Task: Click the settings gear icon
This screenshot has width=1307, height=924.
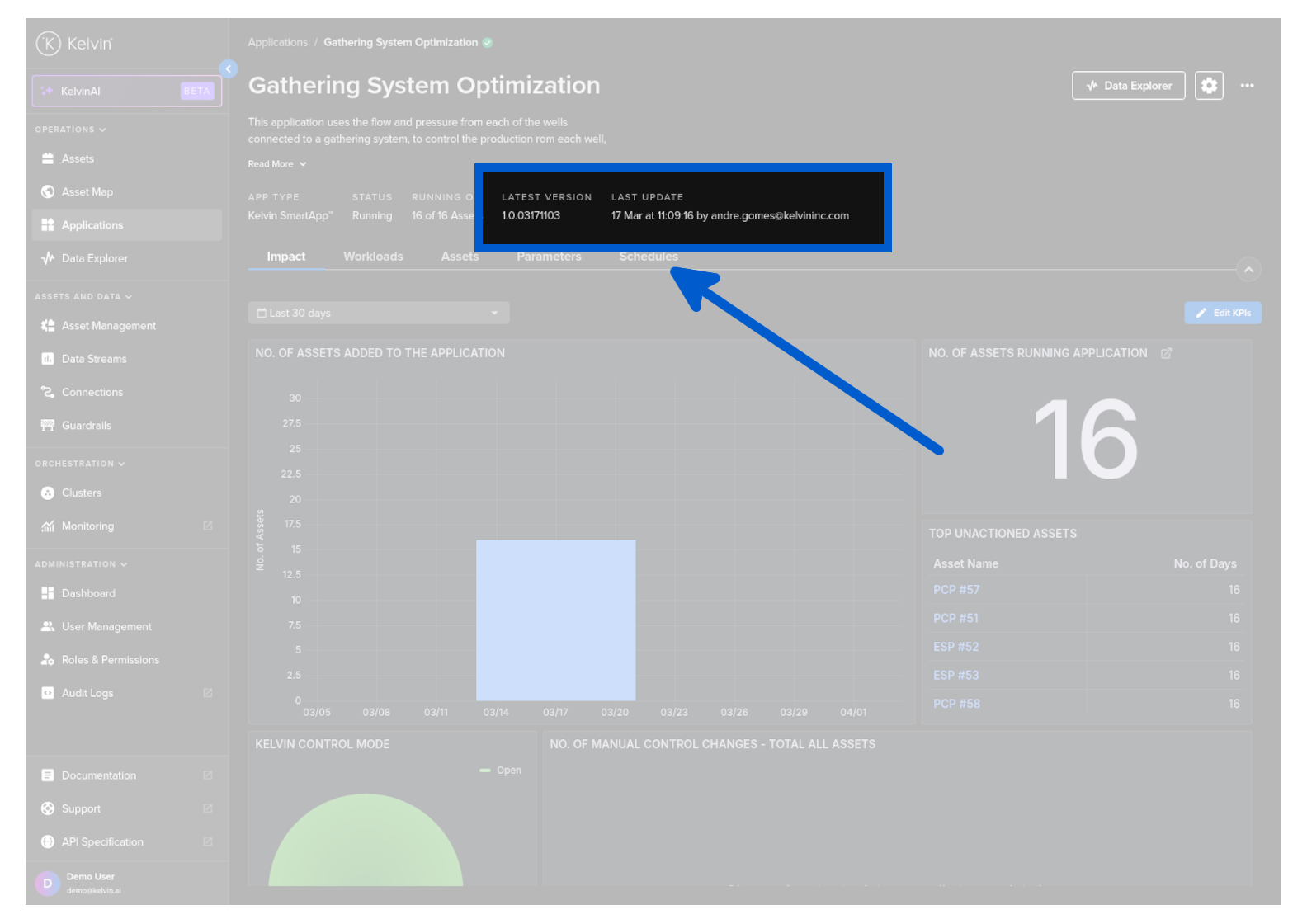Action: (x=1209, y=86)
